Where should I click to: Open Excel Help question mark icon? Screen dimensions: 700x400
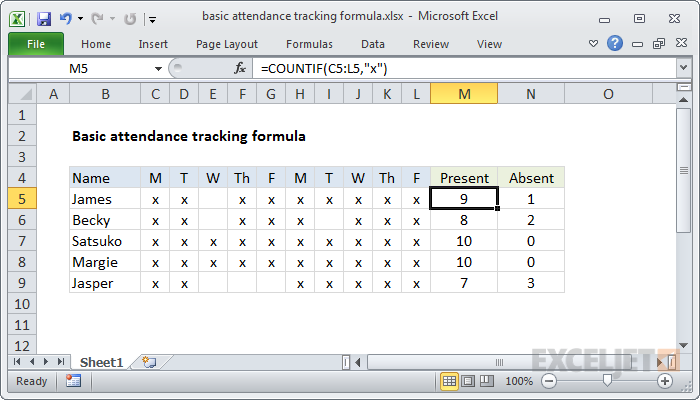click(x=615, y=44)
